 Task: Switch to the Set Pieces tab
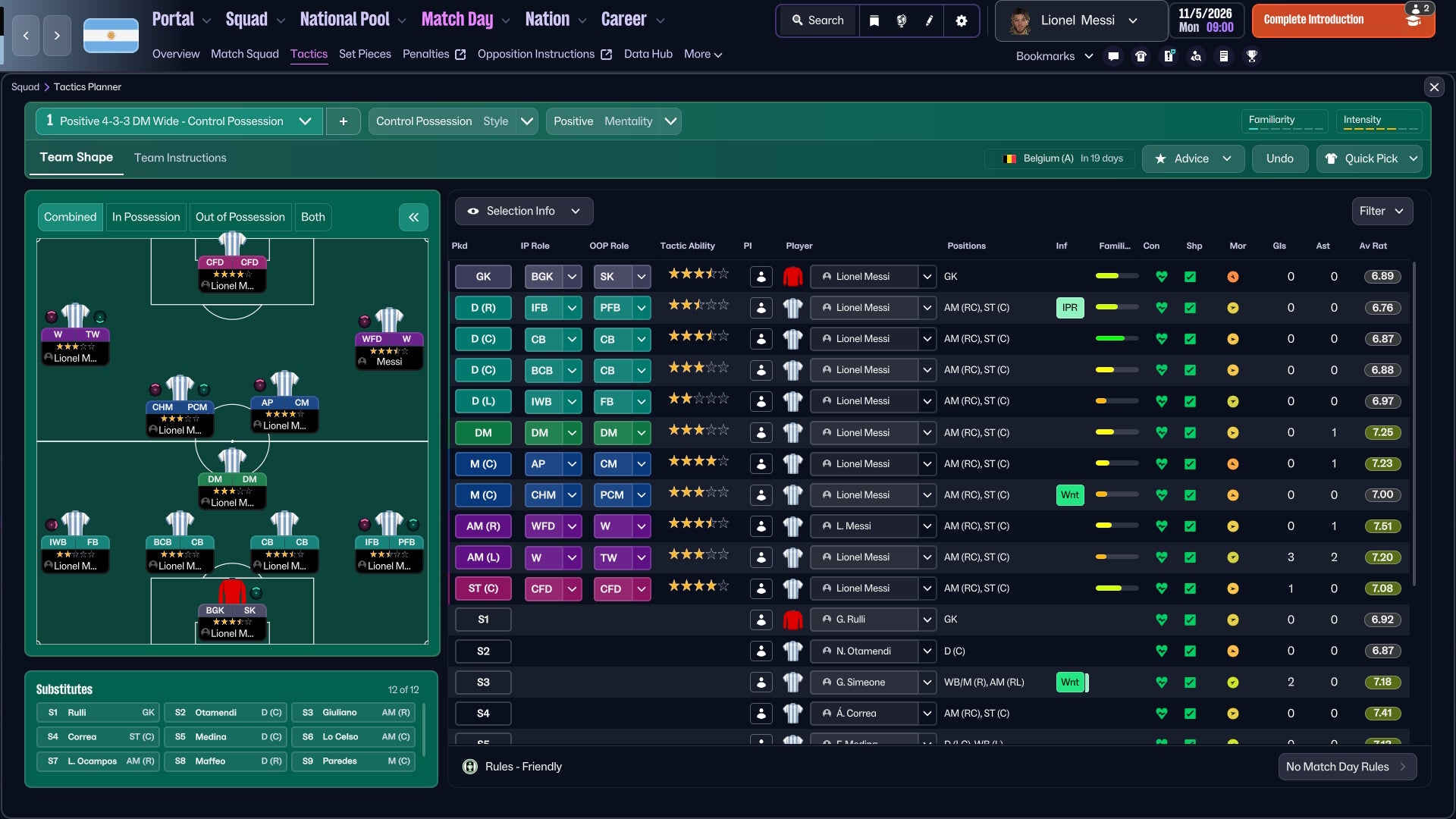point(365,54)
